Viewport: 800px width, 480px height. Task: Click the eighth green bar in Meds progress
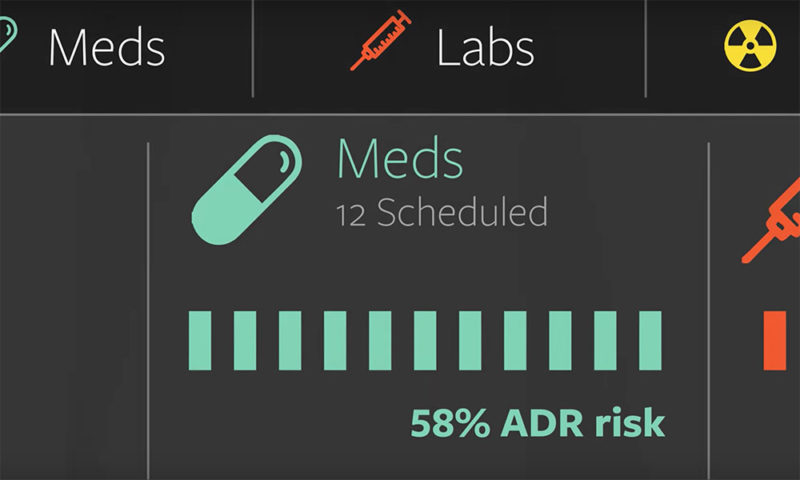(x=515, y=340)
